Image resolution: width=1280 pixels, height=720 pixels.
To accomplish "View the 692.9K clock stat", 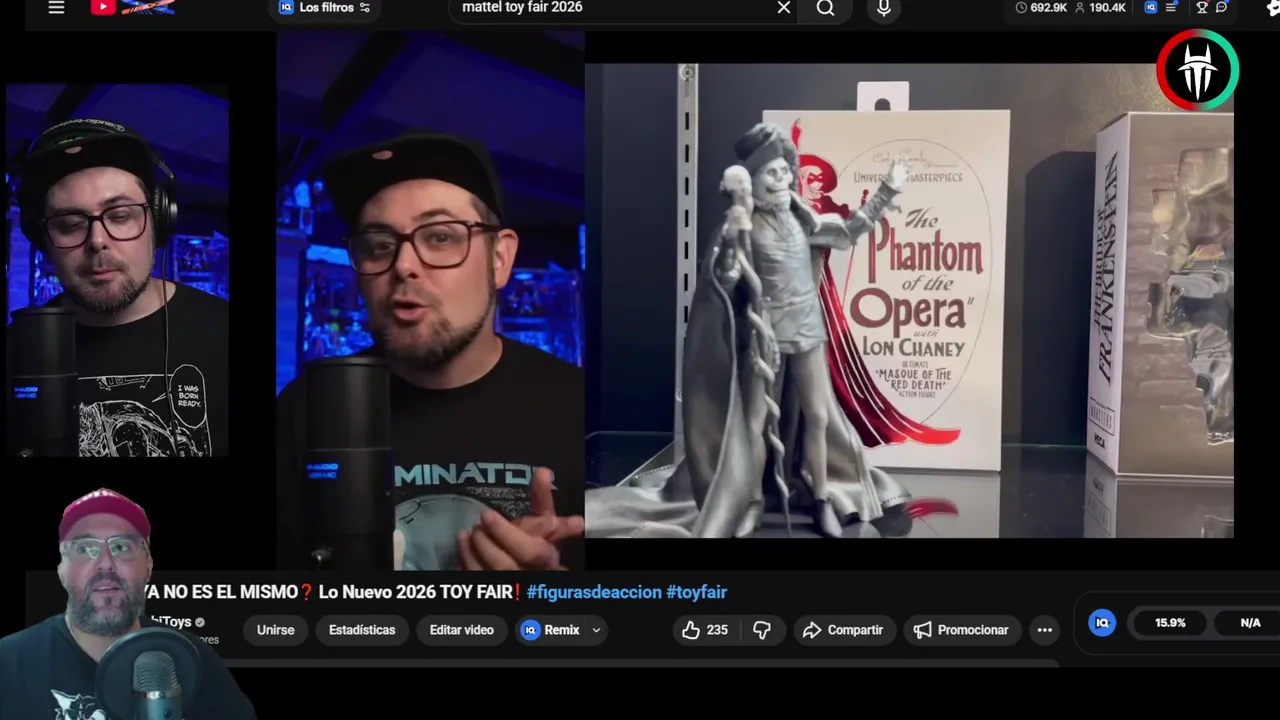I will point(1041,8).
